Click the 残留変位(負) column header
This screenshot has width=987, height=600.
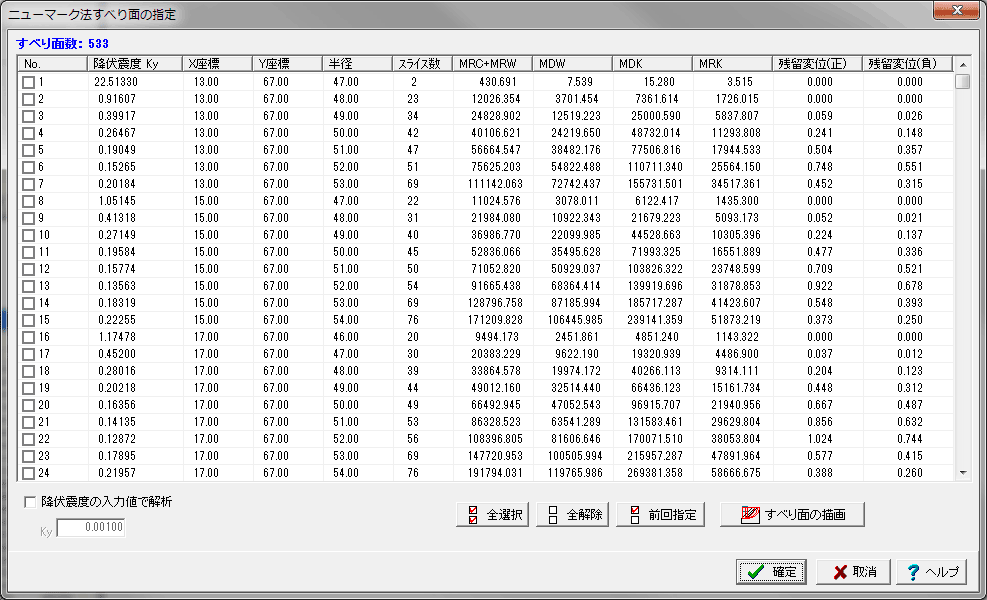click(907, 64)
